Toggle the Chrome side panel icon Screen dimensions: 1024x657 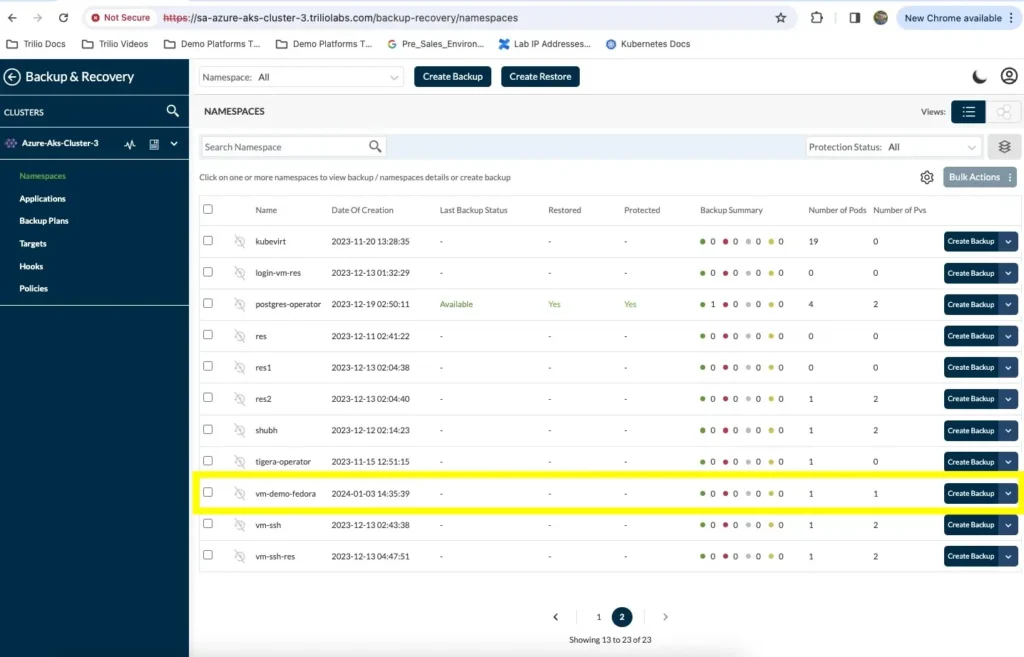pos(854,18)
